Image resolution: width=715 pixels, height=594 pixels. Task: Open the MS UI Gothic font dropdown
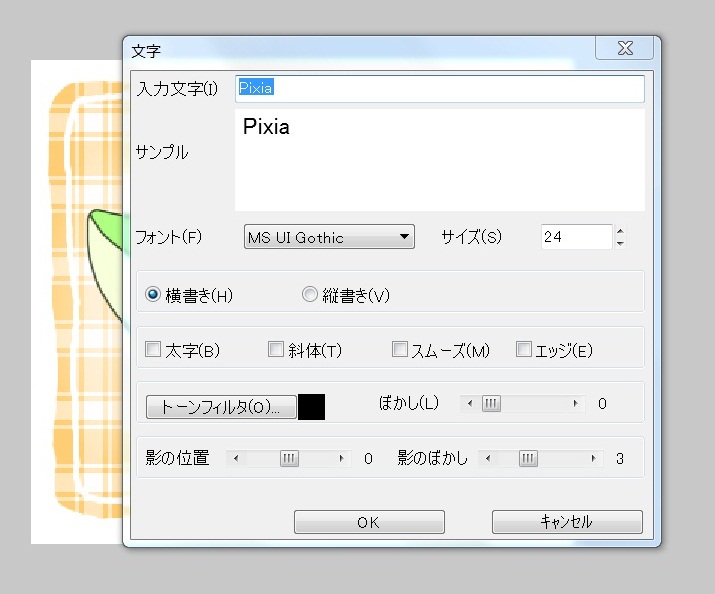point(329,237)
